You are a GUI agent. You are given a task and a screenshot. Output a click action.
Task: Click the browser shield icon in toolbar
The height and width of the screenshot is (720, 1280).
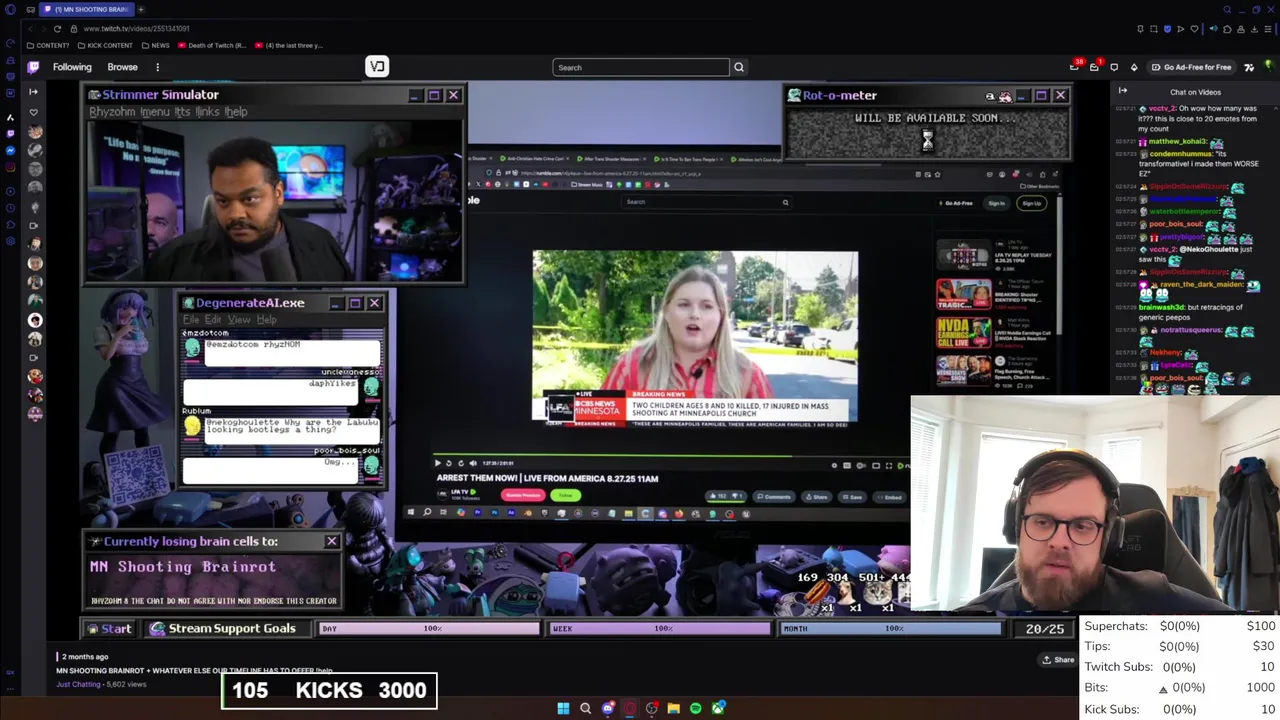click(1167, 29)
